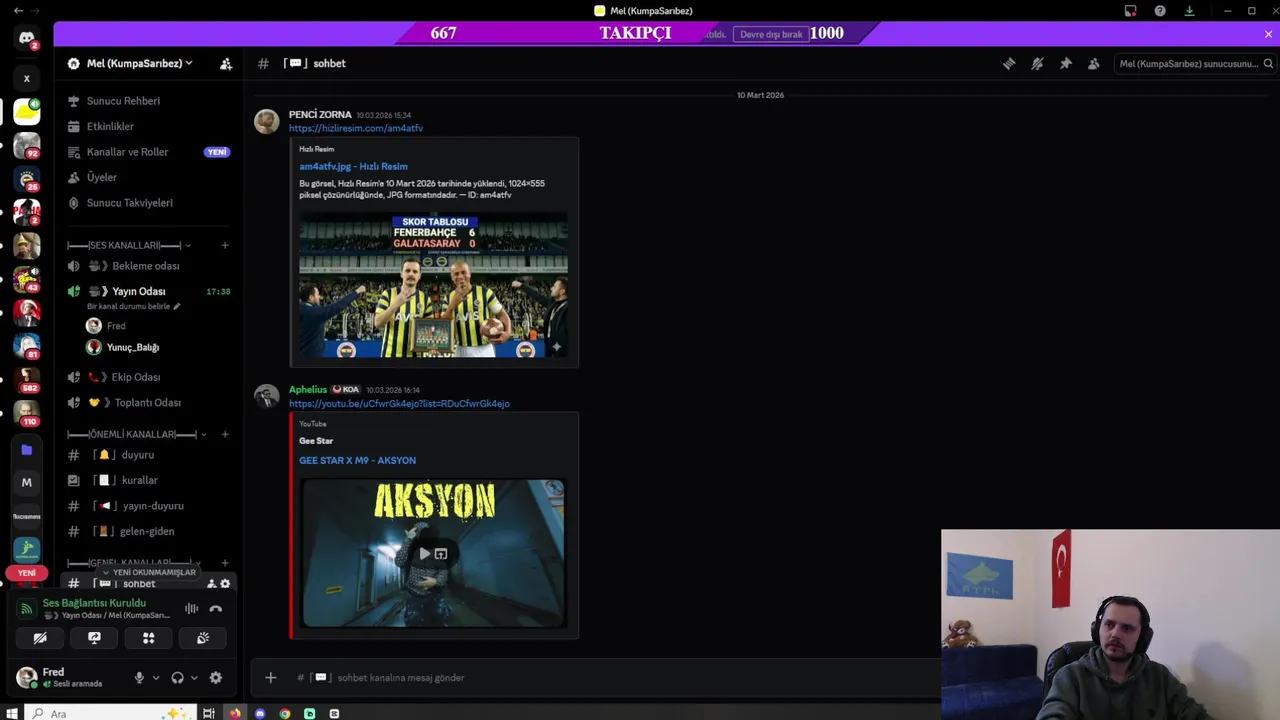Open user settings gear beside Fred
The width and height of the screenshot is (1280, 720).
click(x=215, y=677)
